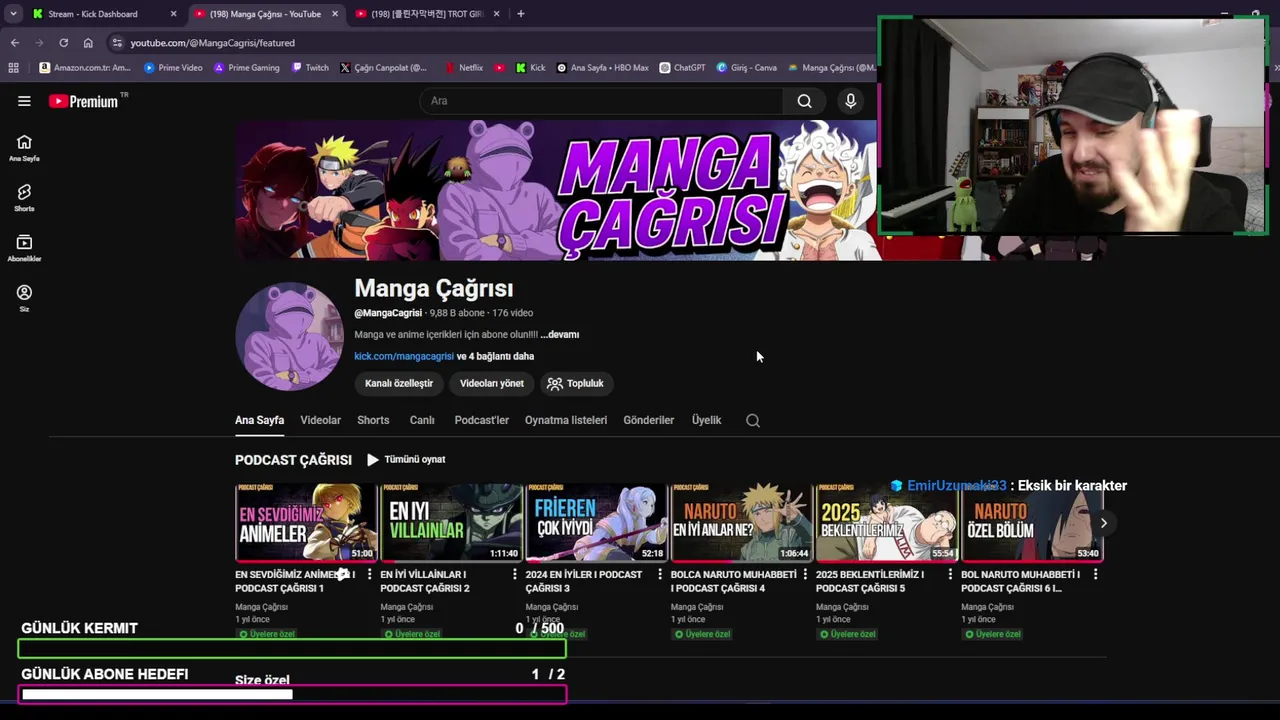Open Amazon.com.tr bookmark
This screenshot has height=720, width=1280.
click(85, 68)
